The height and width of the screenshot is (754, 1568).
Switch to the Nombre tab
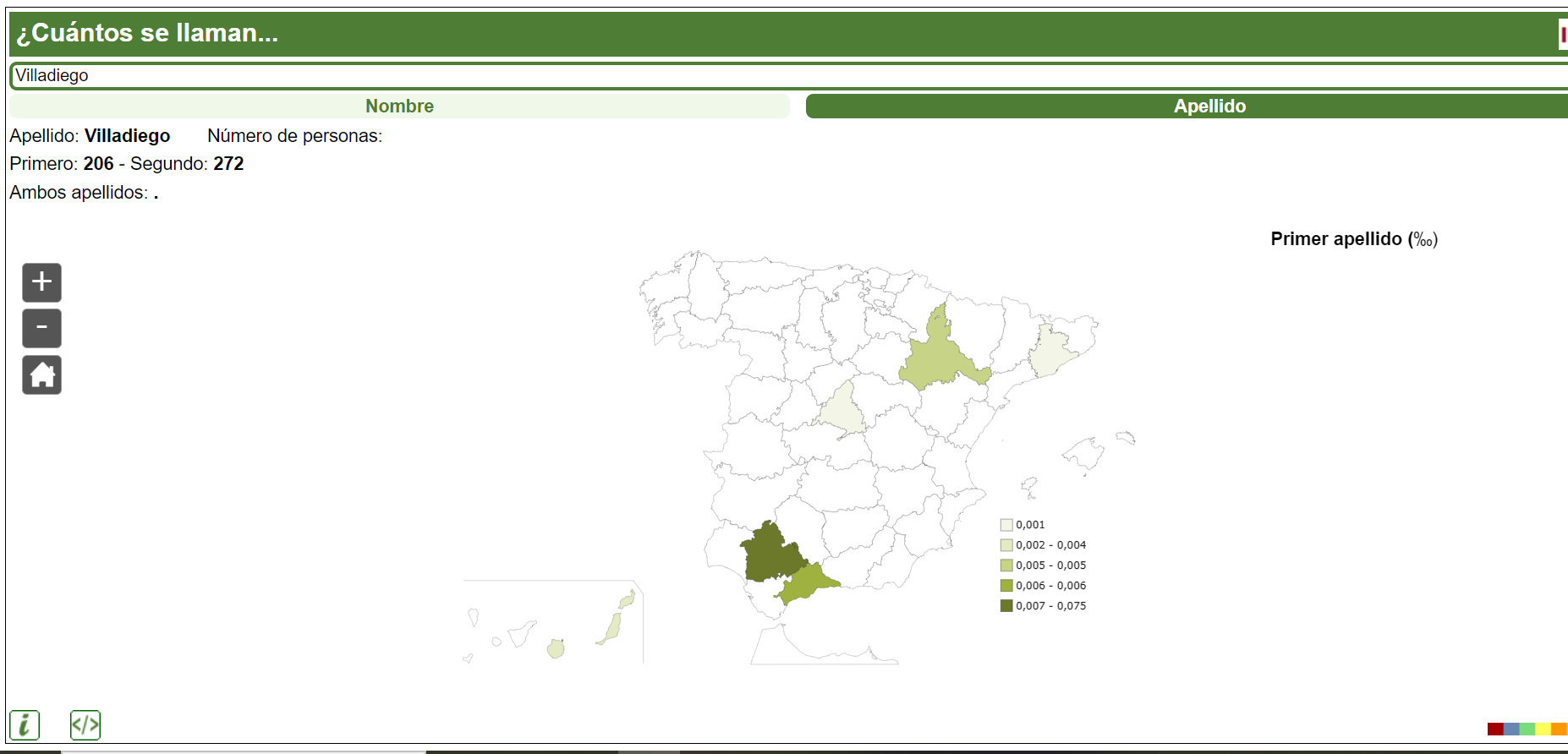(399, 107)
